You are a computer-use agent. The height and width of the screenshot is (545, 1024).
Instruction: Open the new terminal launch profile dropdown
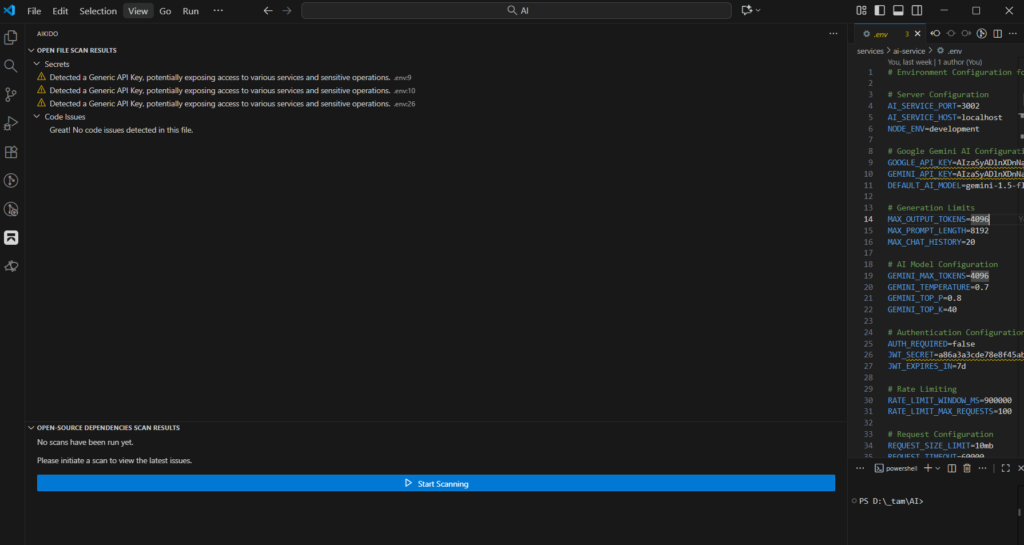938,468
